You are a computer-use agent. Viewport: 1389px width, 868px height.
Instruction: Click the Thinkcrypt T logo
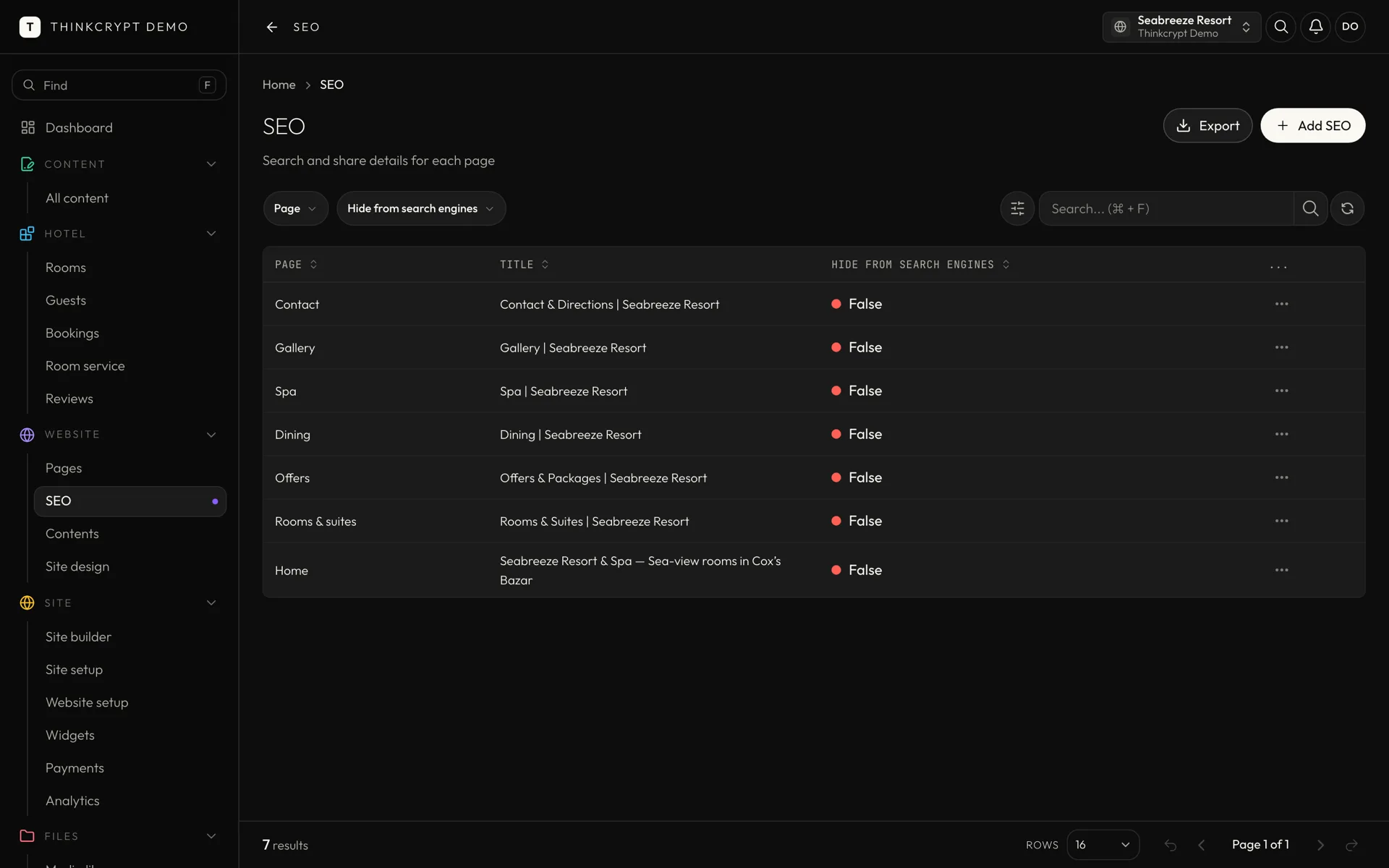tap(30, 27)
